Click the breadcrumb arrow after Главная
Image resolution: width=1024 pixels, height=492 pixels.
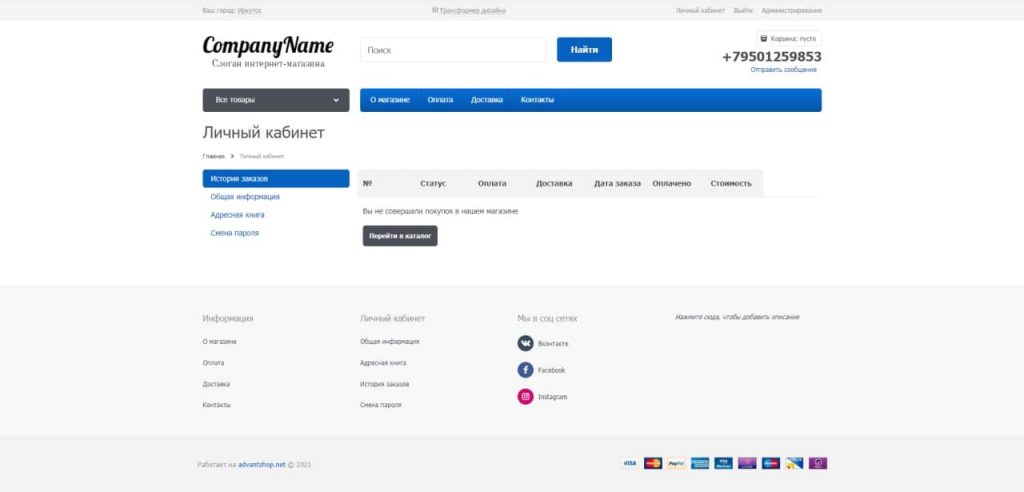(x=232, y=156)
